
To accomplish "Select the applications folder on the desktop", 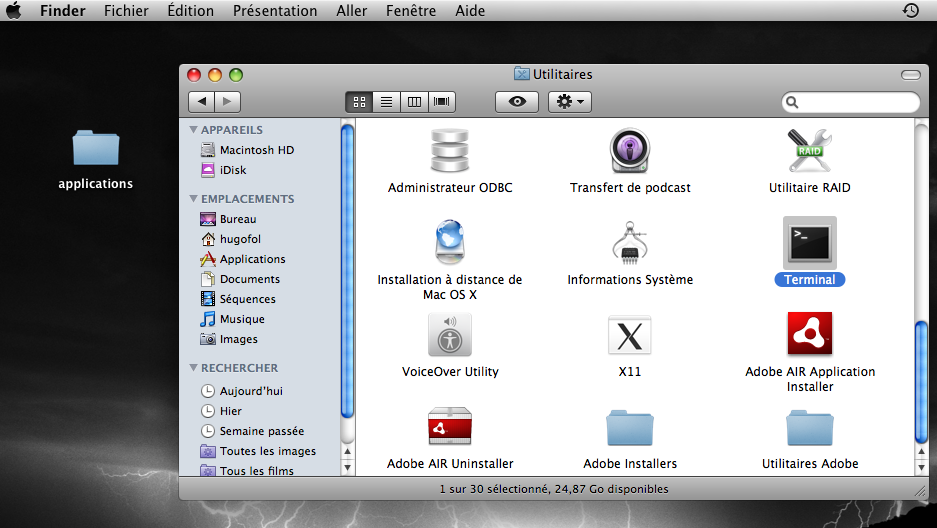I will pos(96,148).
